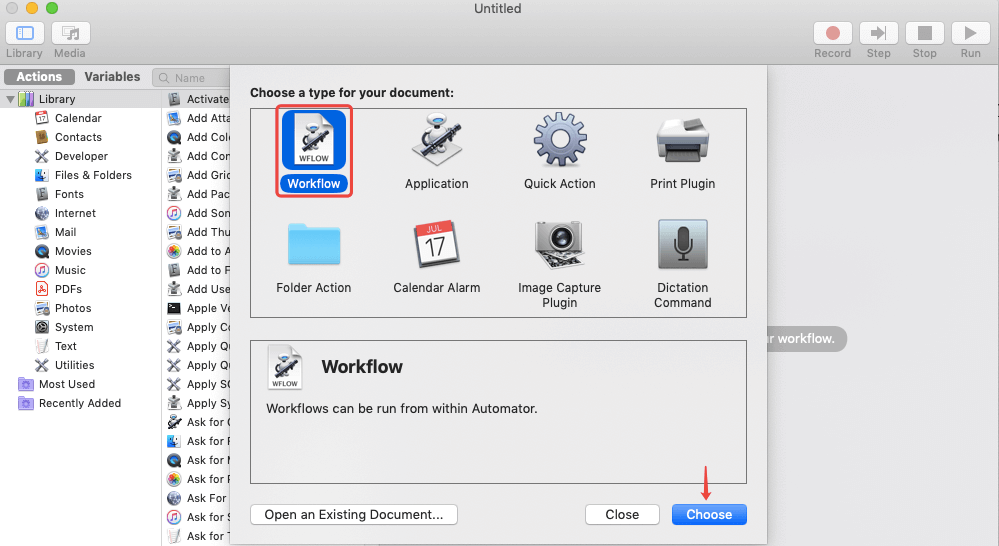
Task: Select Files & Folders in the library
Action: 93,175
